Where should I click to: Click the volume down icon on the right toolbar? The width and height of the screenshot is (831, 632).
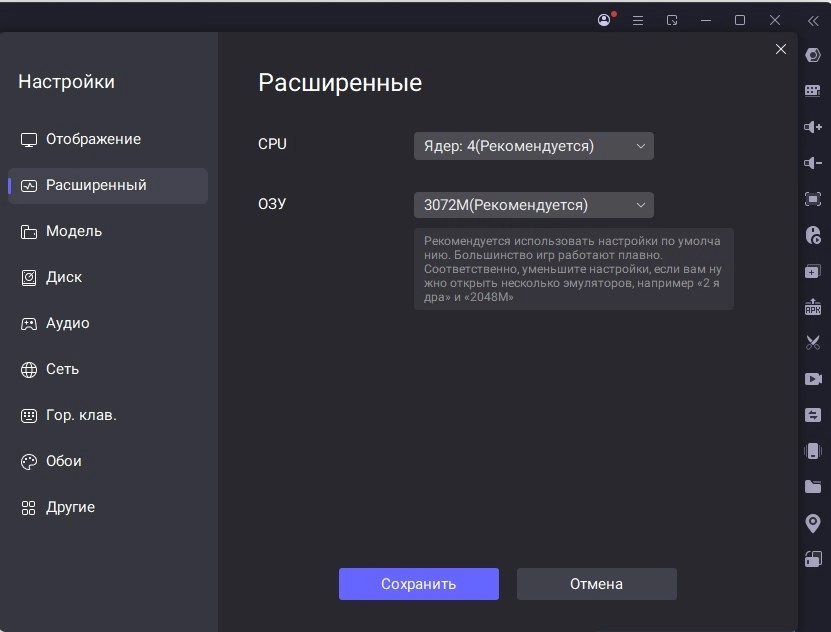(x=812, y=161)
